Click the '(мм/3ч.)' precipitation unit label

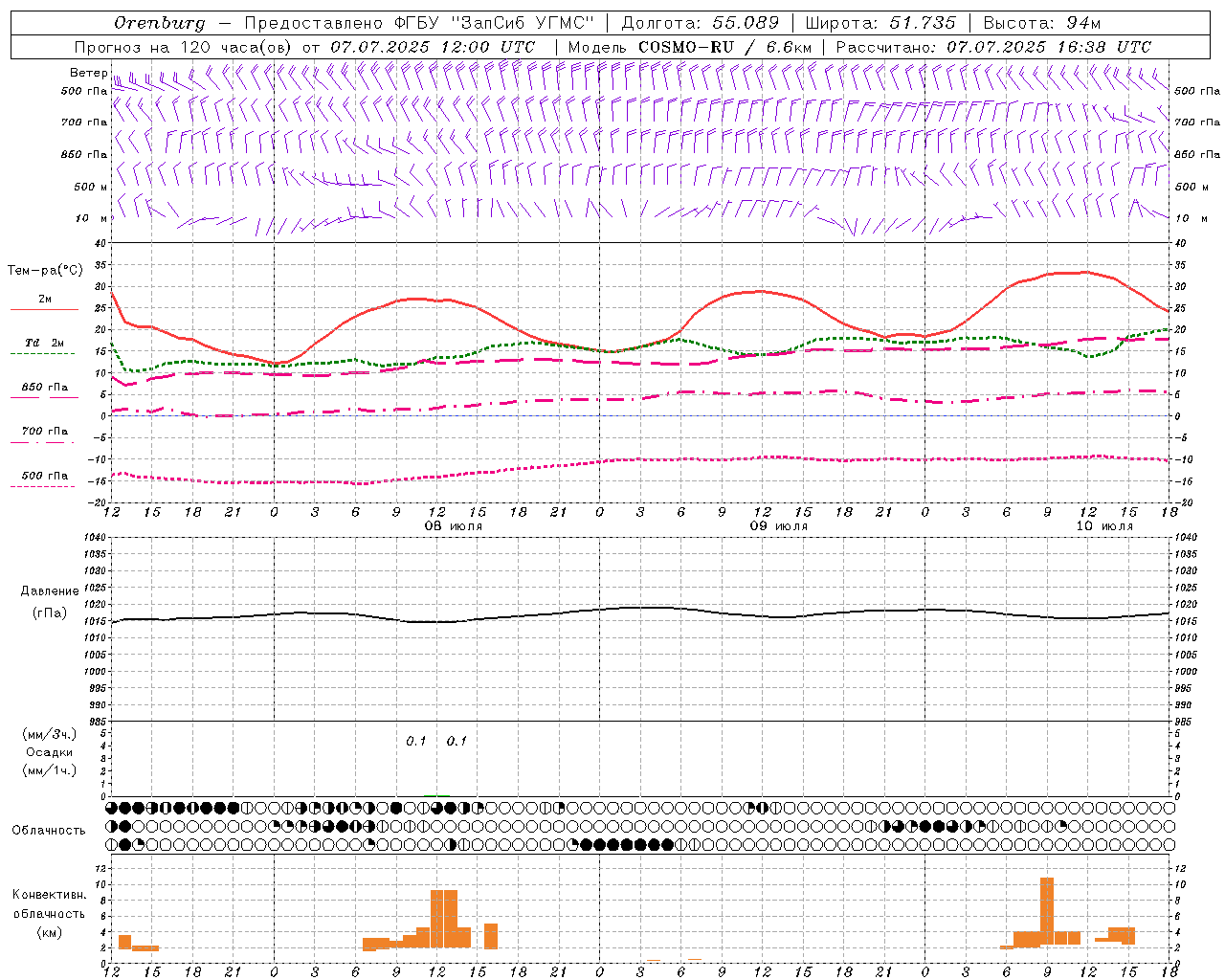(50, 734)
